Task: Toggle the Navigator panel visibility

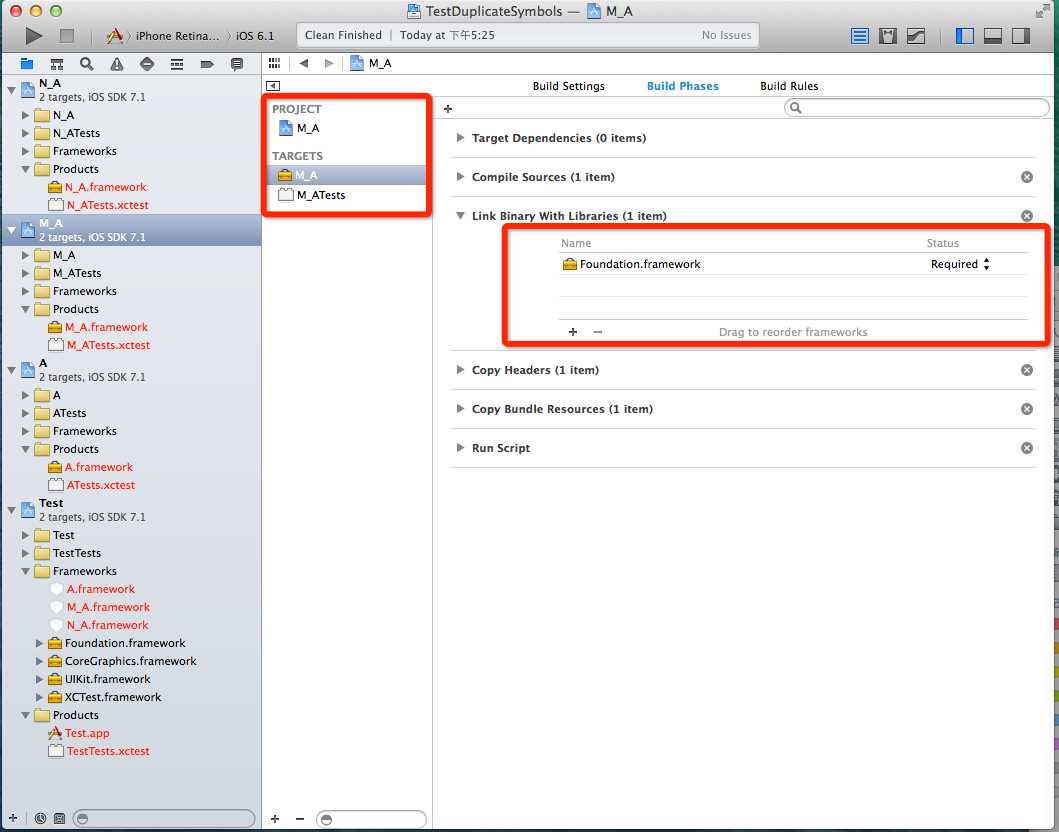Action: coord(964,36)
